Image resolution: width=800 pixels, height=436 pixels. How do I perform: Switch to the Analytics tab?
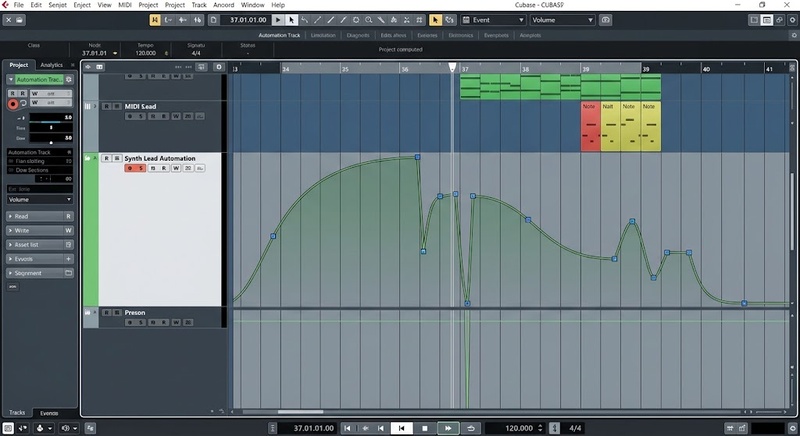click(x=52, y=65)
